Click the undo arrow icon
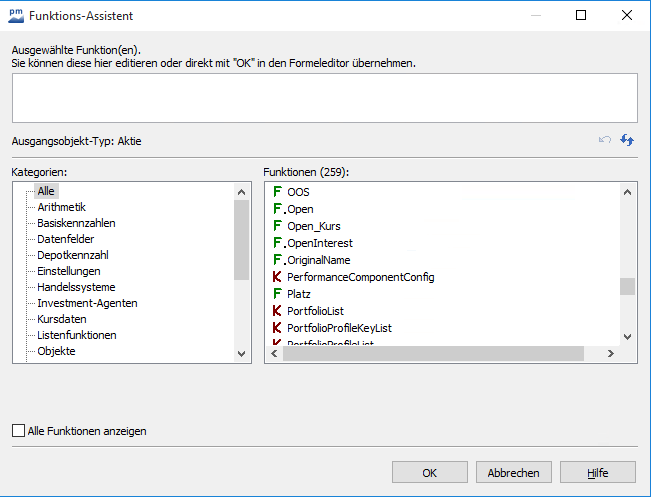 point(605,141)
